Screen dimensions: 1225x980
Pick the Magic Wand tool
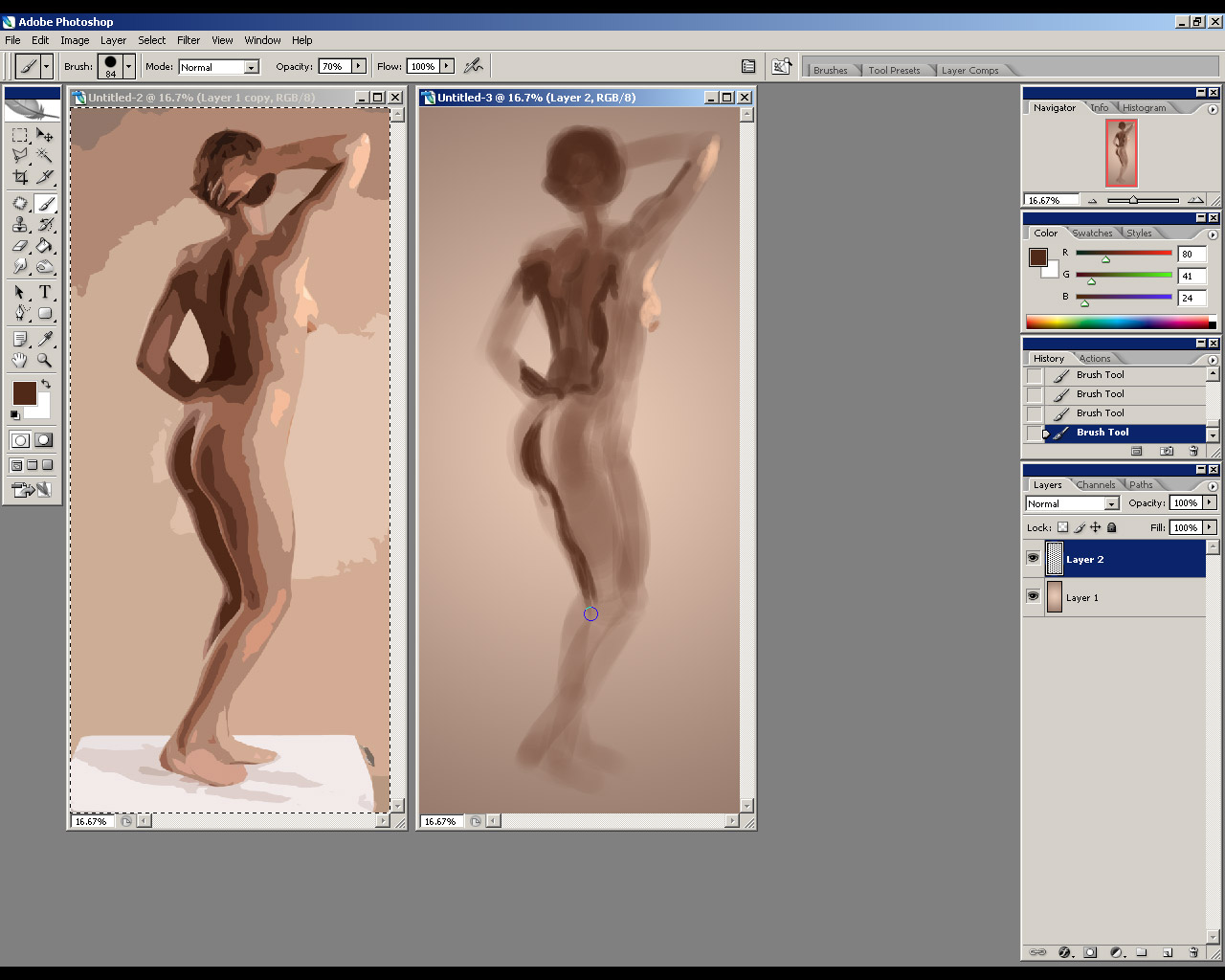coord(44,155)
